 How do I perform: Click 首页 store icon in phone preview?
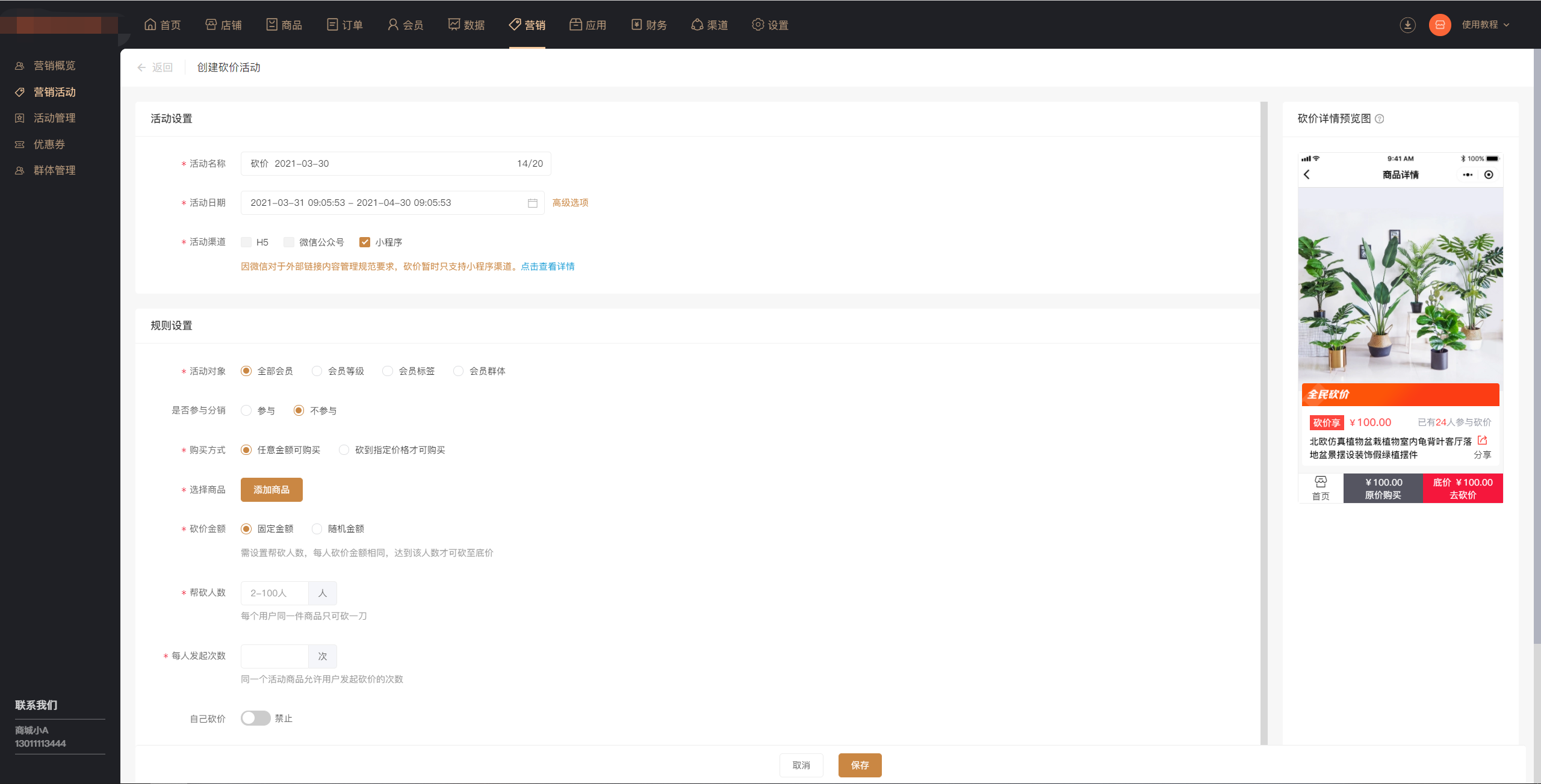tap(1321, 483)
